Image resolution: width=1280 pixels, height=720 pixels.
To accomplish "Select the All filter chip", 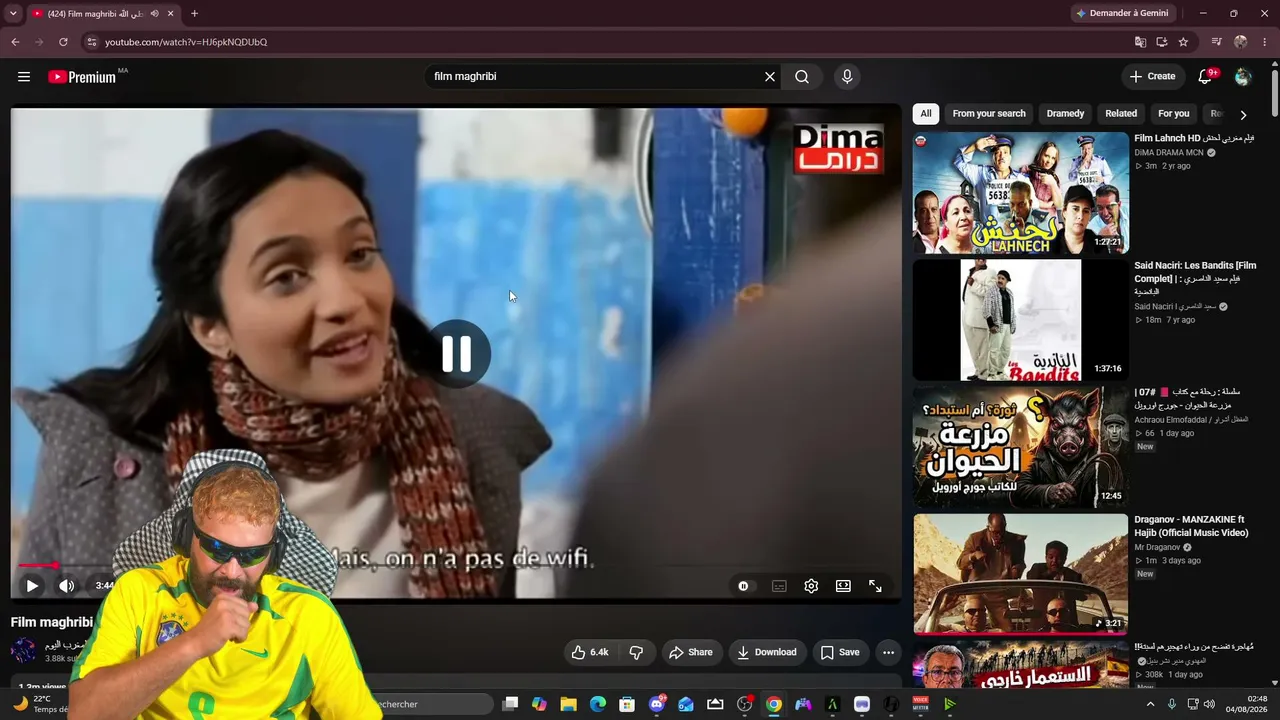I will click(926, 114).
